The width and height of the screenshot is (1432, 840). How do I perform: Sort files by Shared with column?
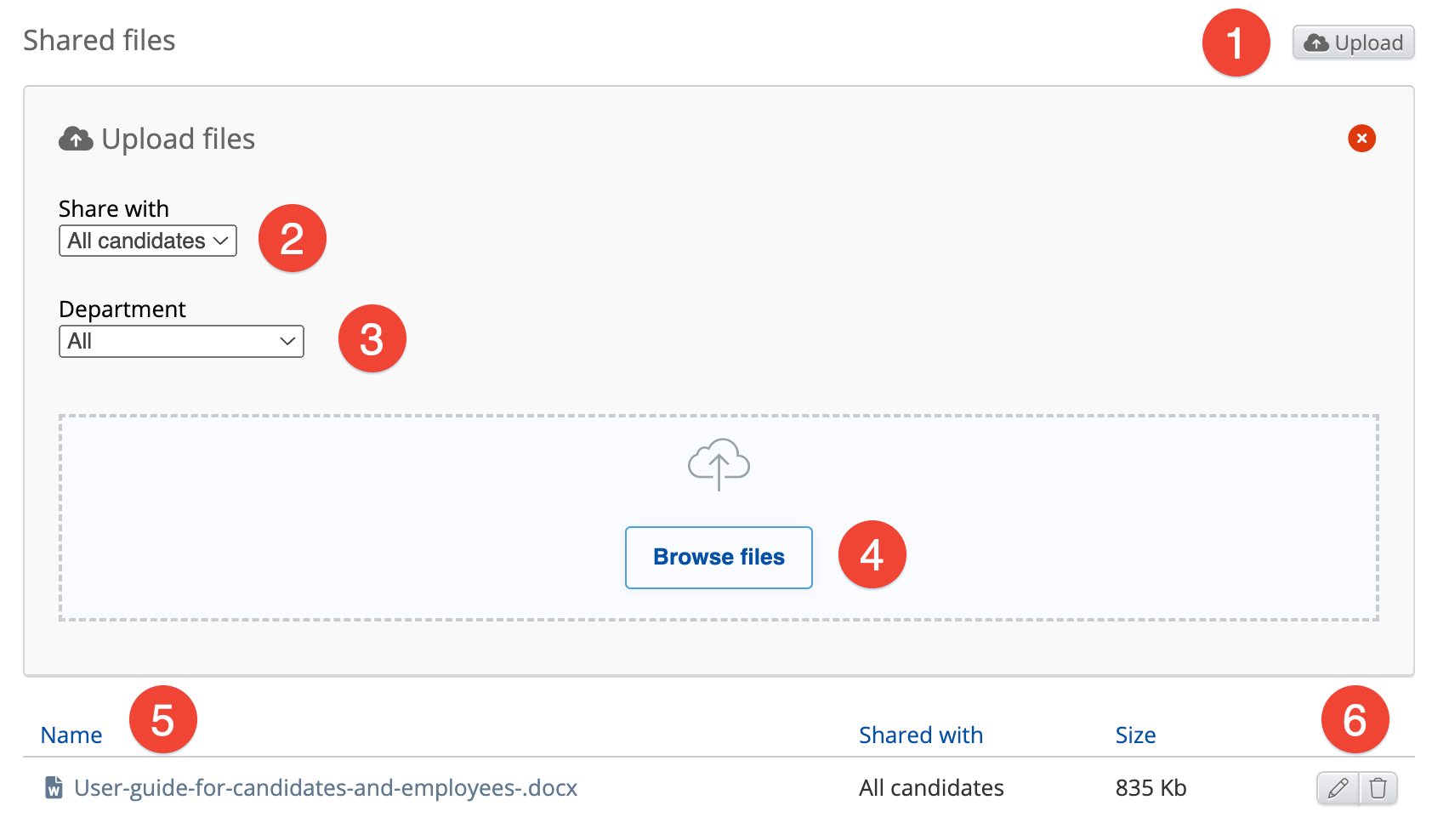click(921, 735)
